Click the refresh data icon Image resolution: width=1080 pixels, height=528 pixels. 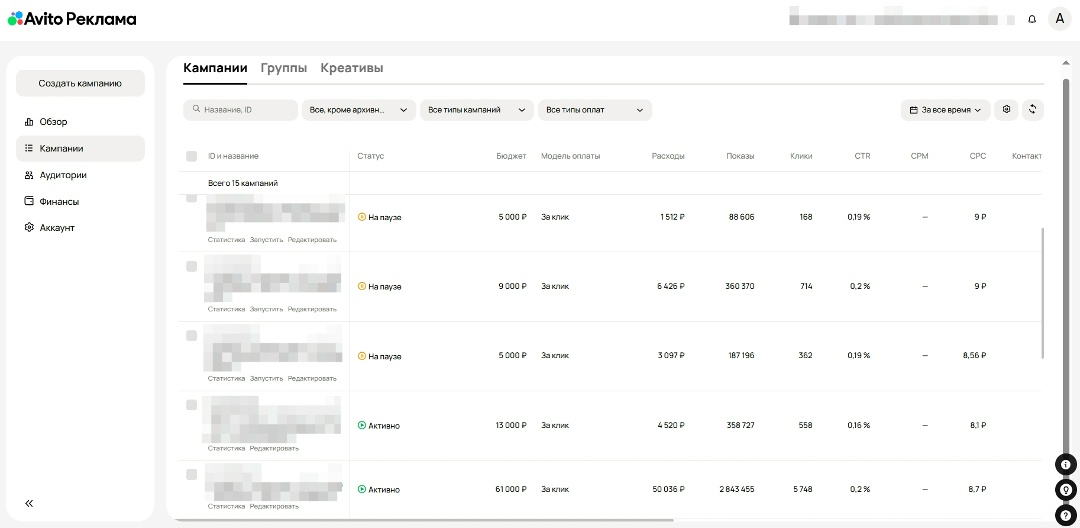pos(1032,109)
